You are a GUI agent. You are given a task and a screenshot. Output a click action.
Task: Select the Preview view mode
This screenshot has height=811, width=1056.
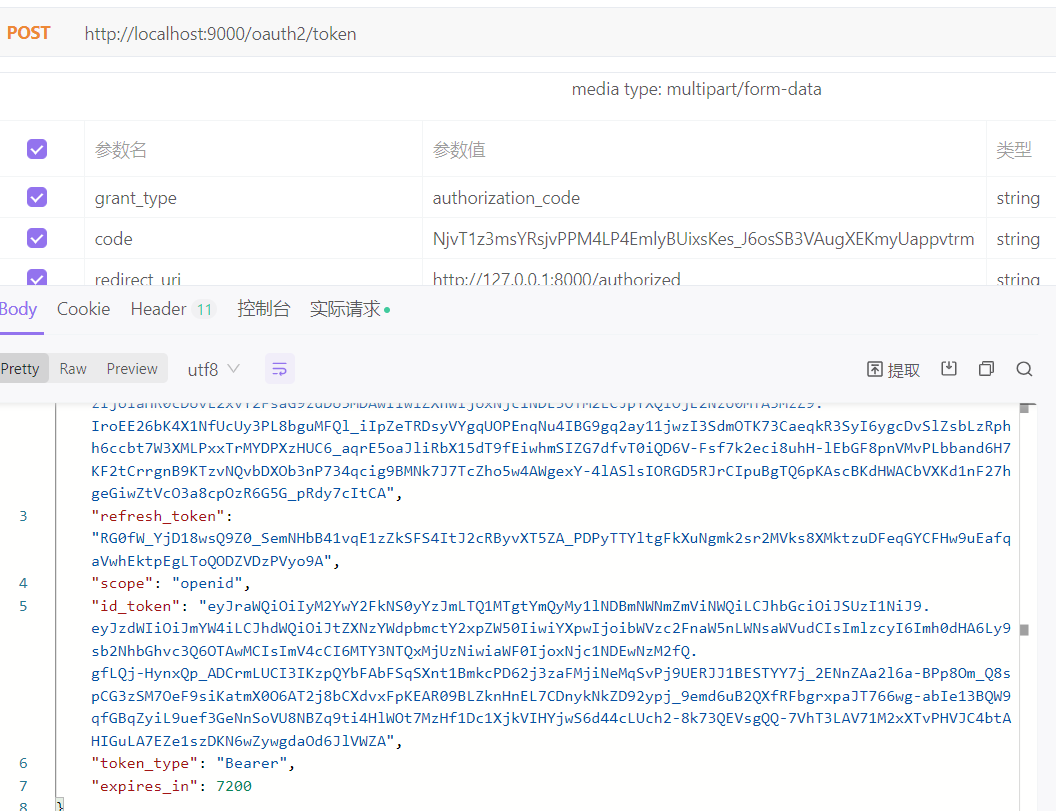point(132,369)
